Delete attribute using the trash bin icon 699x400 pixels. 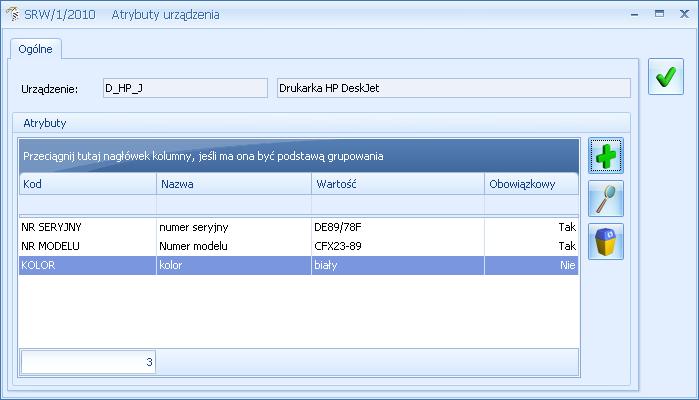[605, 242]
